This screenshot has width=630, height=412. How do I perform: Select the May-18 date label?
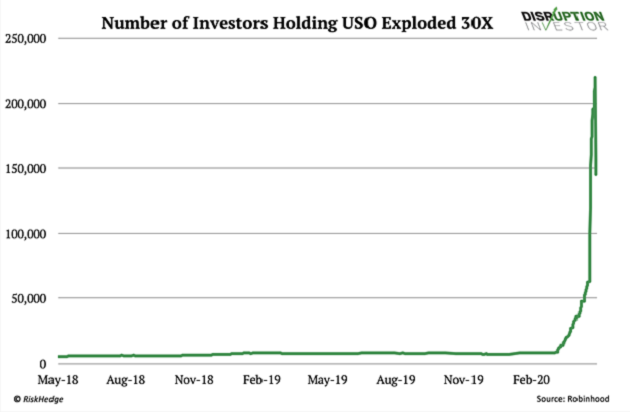click(x=59, y=380)
